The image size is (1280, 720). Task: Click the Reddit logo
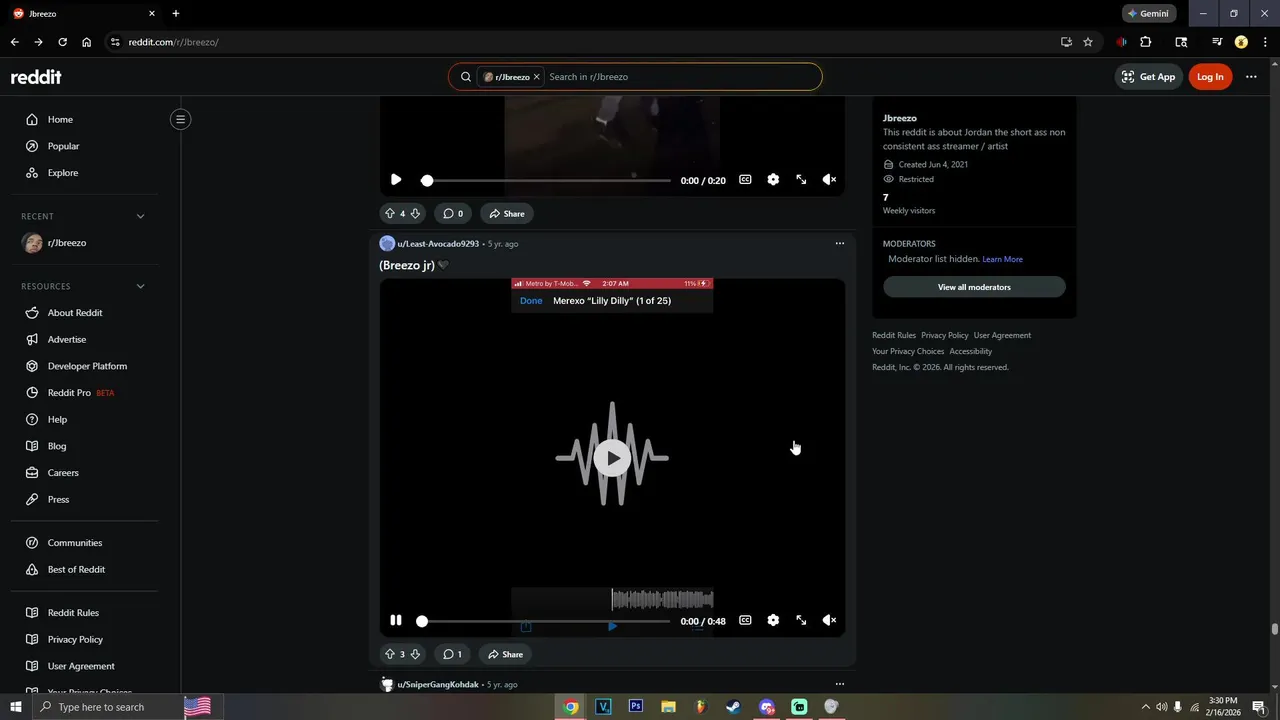click(36, 77)
